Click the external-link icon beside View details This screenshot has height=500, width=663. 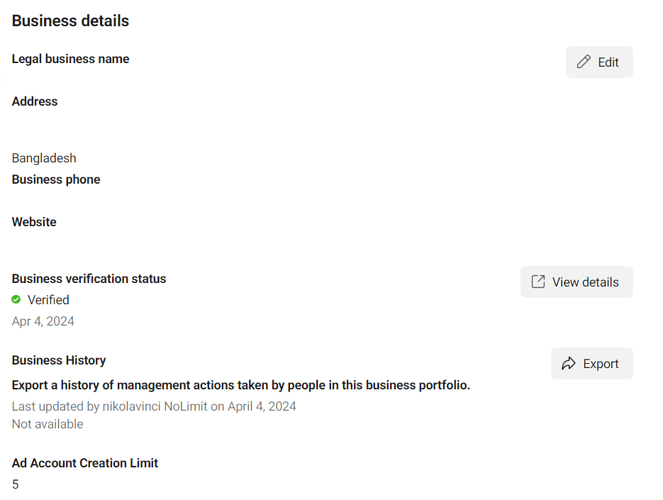point(538,281)
